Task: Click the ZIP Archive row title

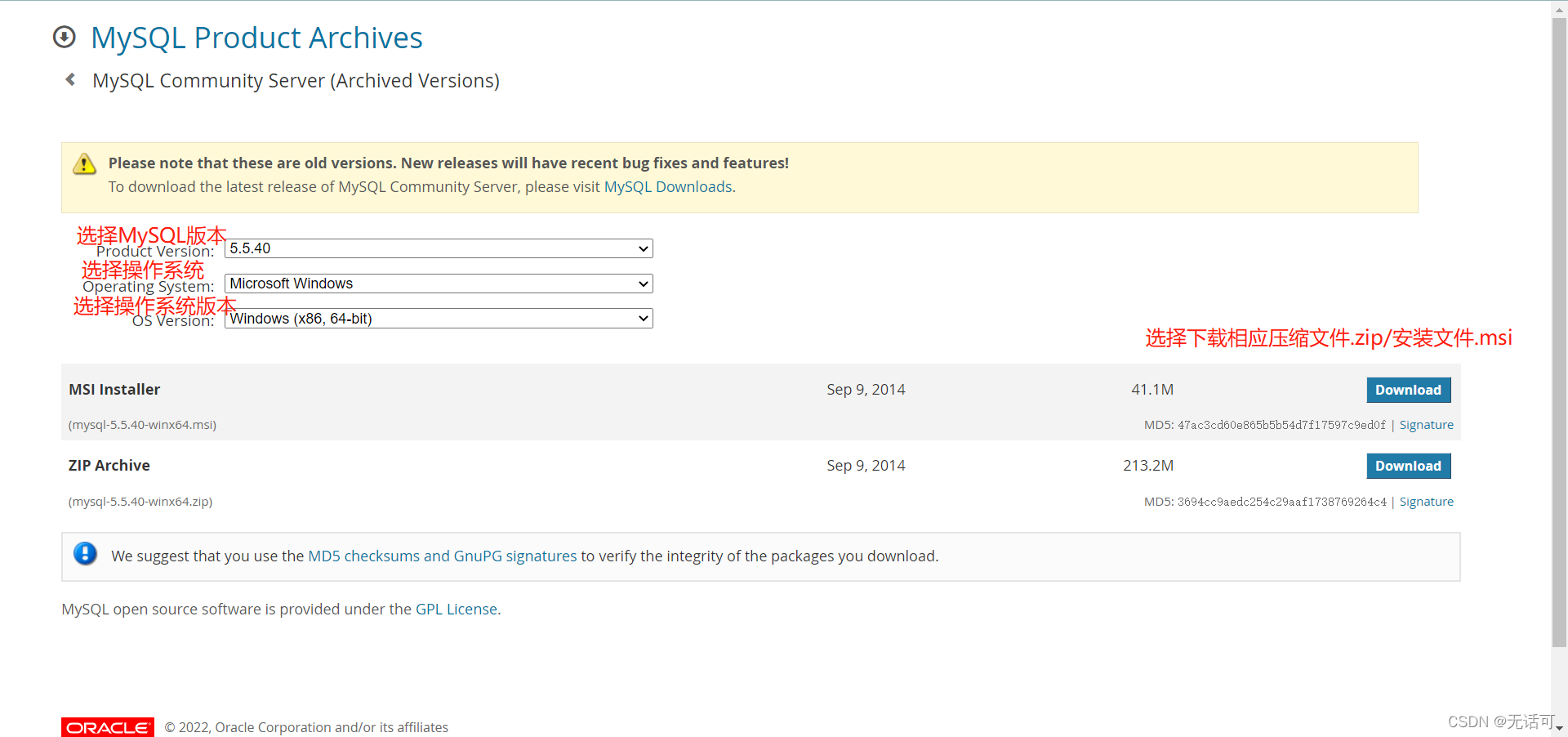Action: point(109,466)
